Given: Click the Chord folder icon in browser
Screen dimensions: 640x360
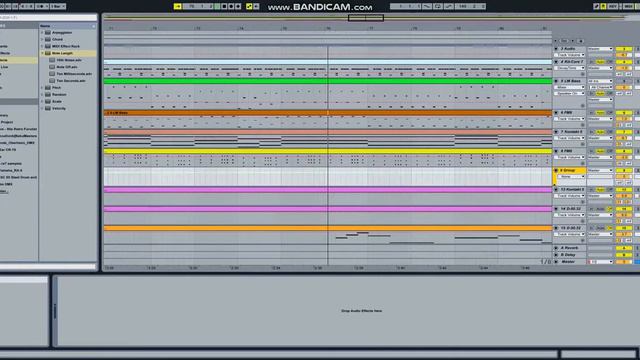Looking at the screenshot, I should [x=48, y=39].
